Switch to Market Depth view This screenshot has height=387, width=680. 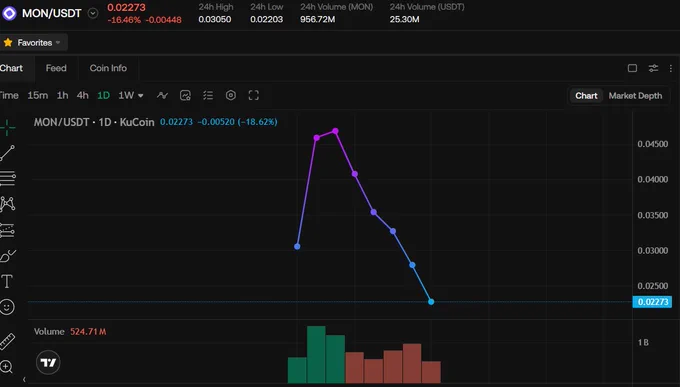635,96
